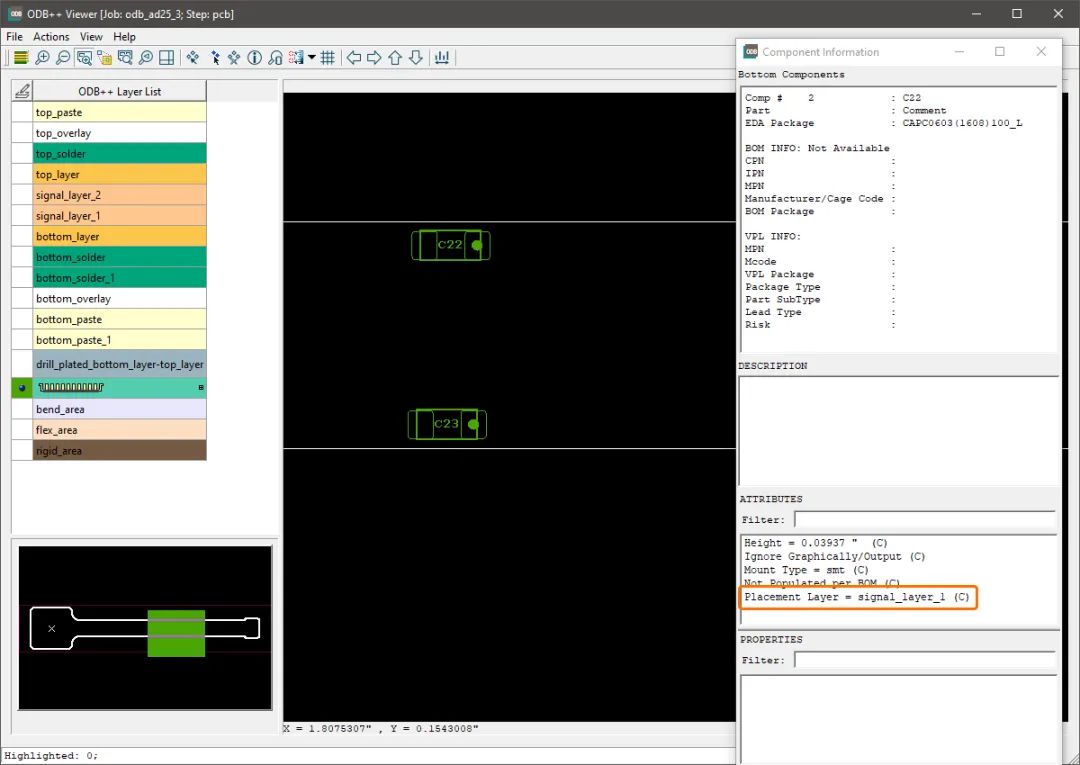The height and width of the screenshot is (765, 1080).
Task: Select the C22 component in canvas
Action: pos(450,245)
